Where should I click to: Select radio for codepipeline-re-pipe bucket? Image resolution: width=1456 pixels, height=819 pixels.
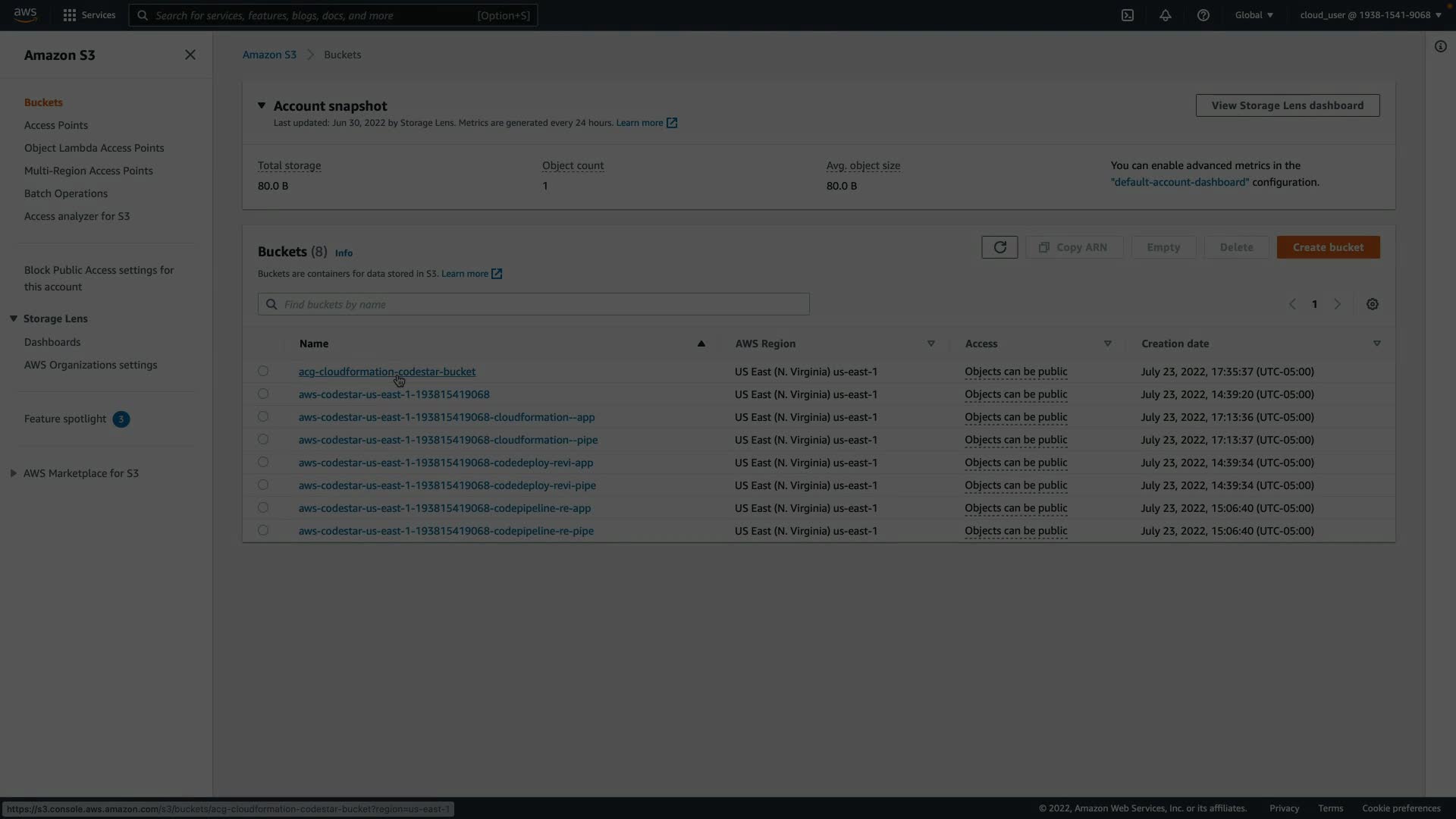(263, 531)
